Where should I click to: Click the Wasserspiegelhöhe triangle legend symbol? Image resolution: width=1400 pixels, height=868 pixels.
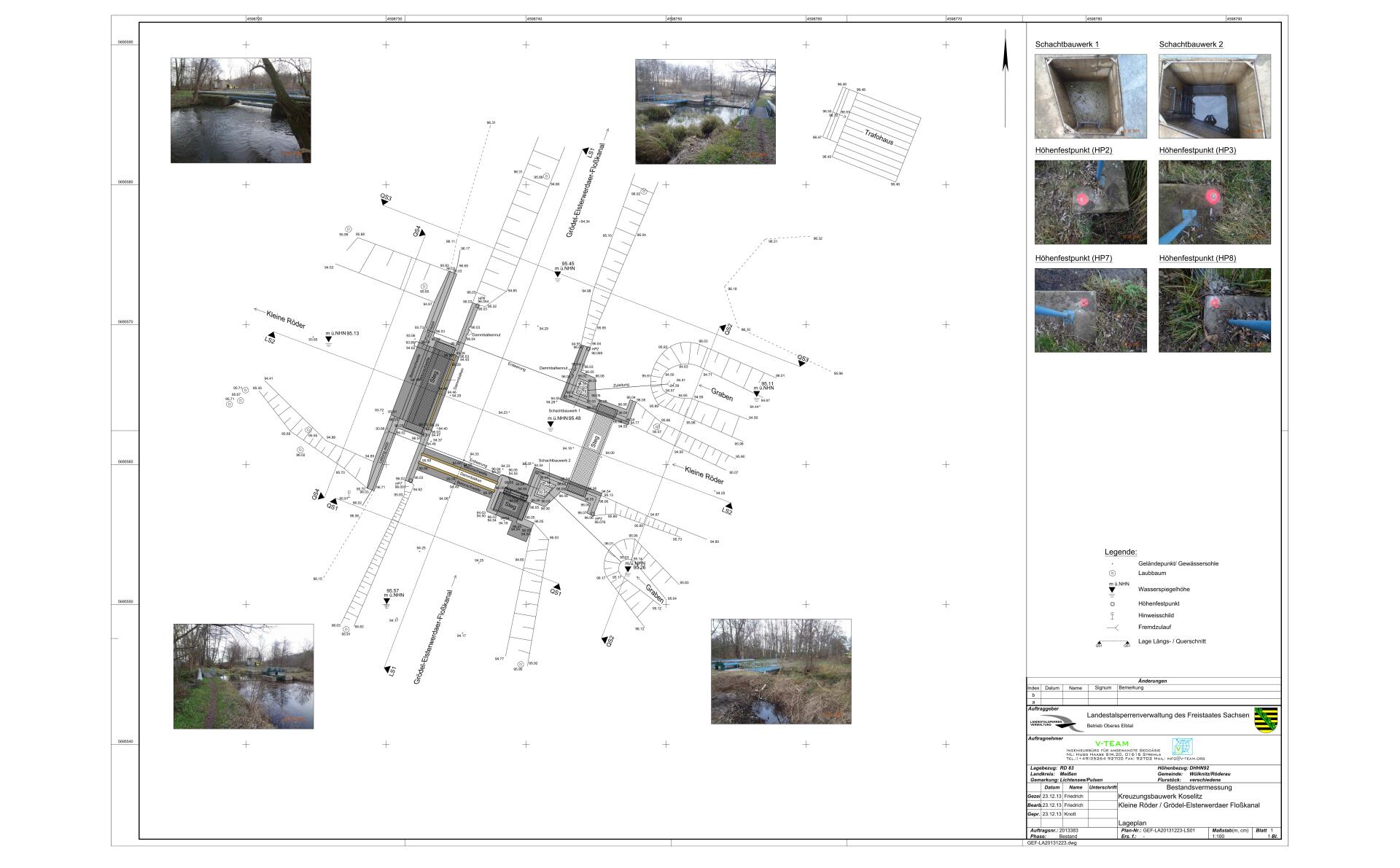pyautogui.click(x=1112, y=590)
